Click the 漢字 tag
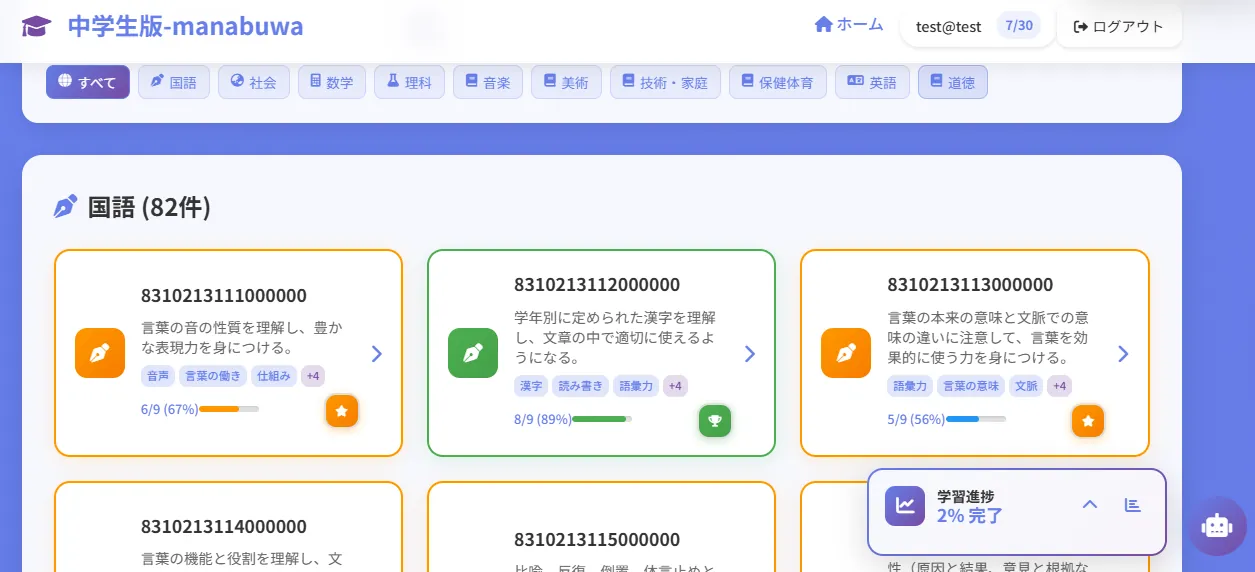Image resolution: width=1255 pixels, height=572 pixels. (x=531, y=386)
